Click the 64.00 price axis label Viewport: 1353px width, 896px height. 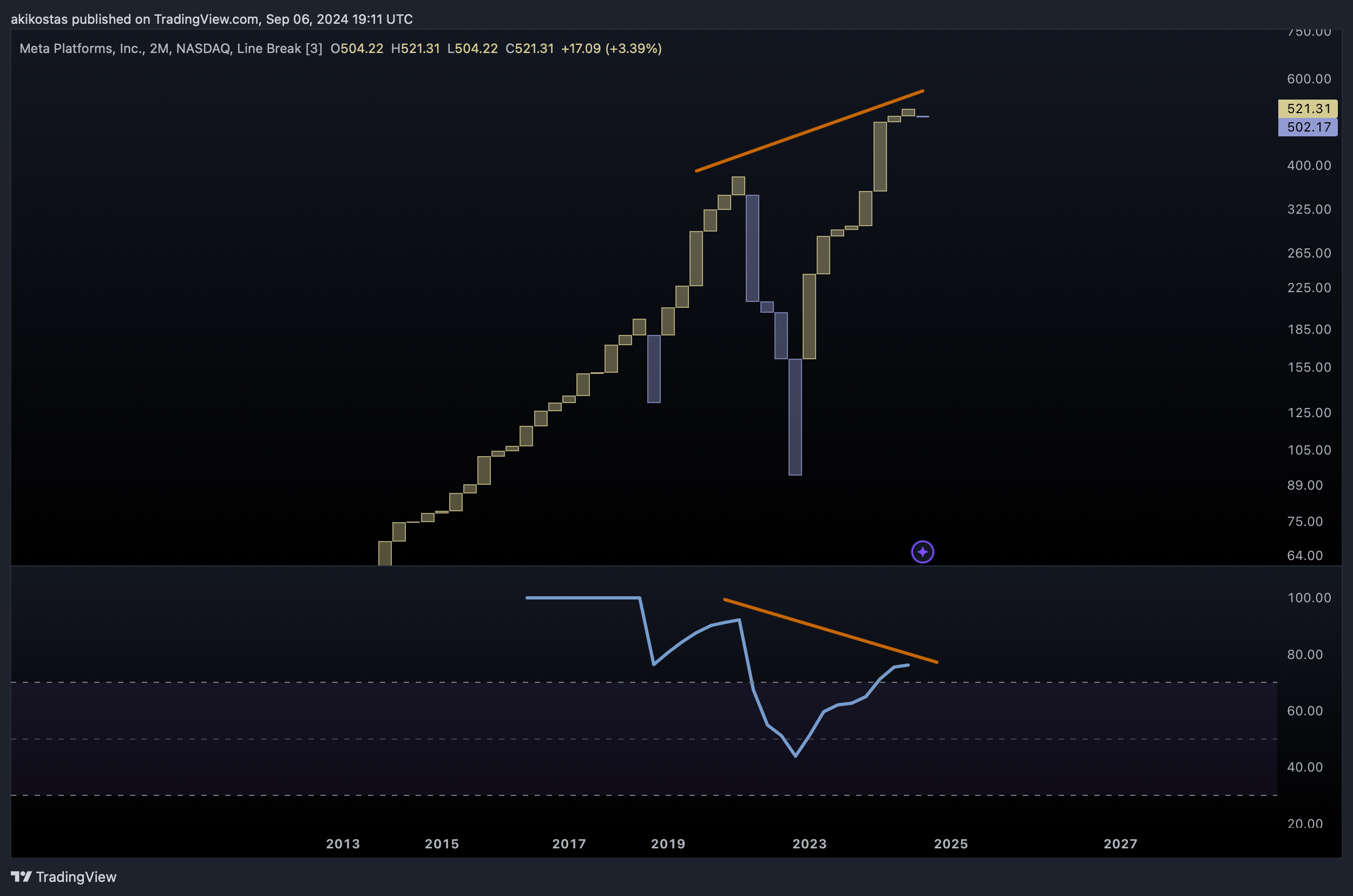click(x=1305, y=556)
